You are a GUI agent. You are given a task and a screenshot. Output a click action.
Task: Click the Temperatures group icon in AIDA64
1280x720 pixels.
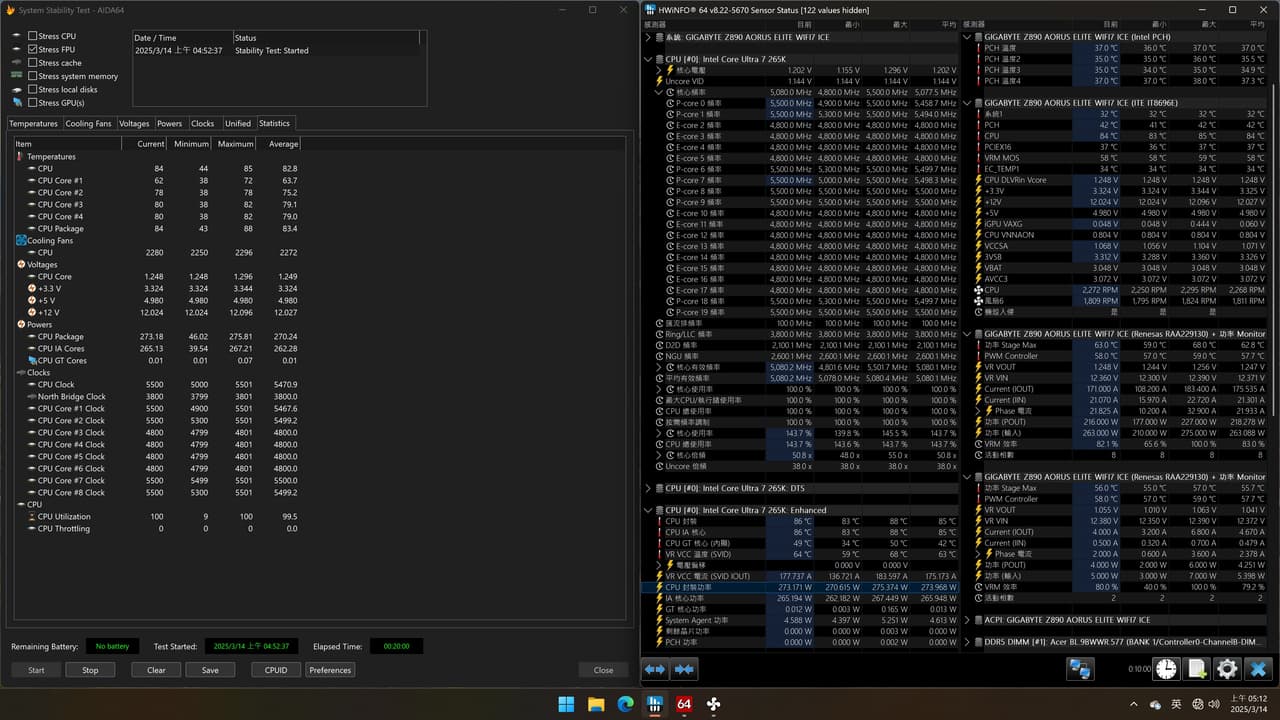click(x=21, y=157)
